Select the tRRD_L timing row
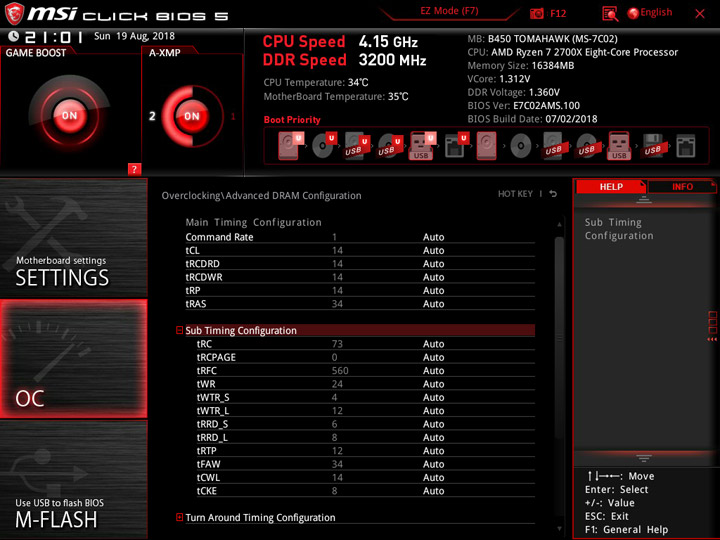This screenshot has width=720, height=540. (x=366, y=437)
